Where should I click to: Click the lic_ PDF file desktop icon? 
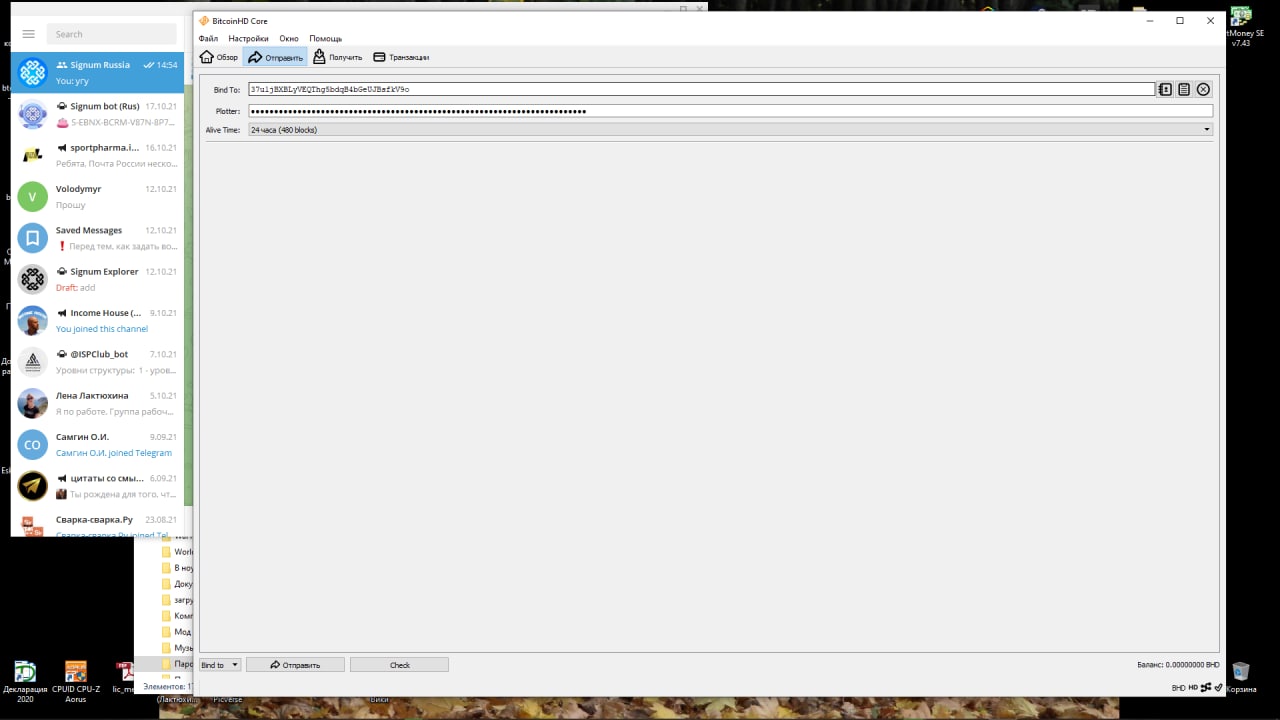point(124,677)
